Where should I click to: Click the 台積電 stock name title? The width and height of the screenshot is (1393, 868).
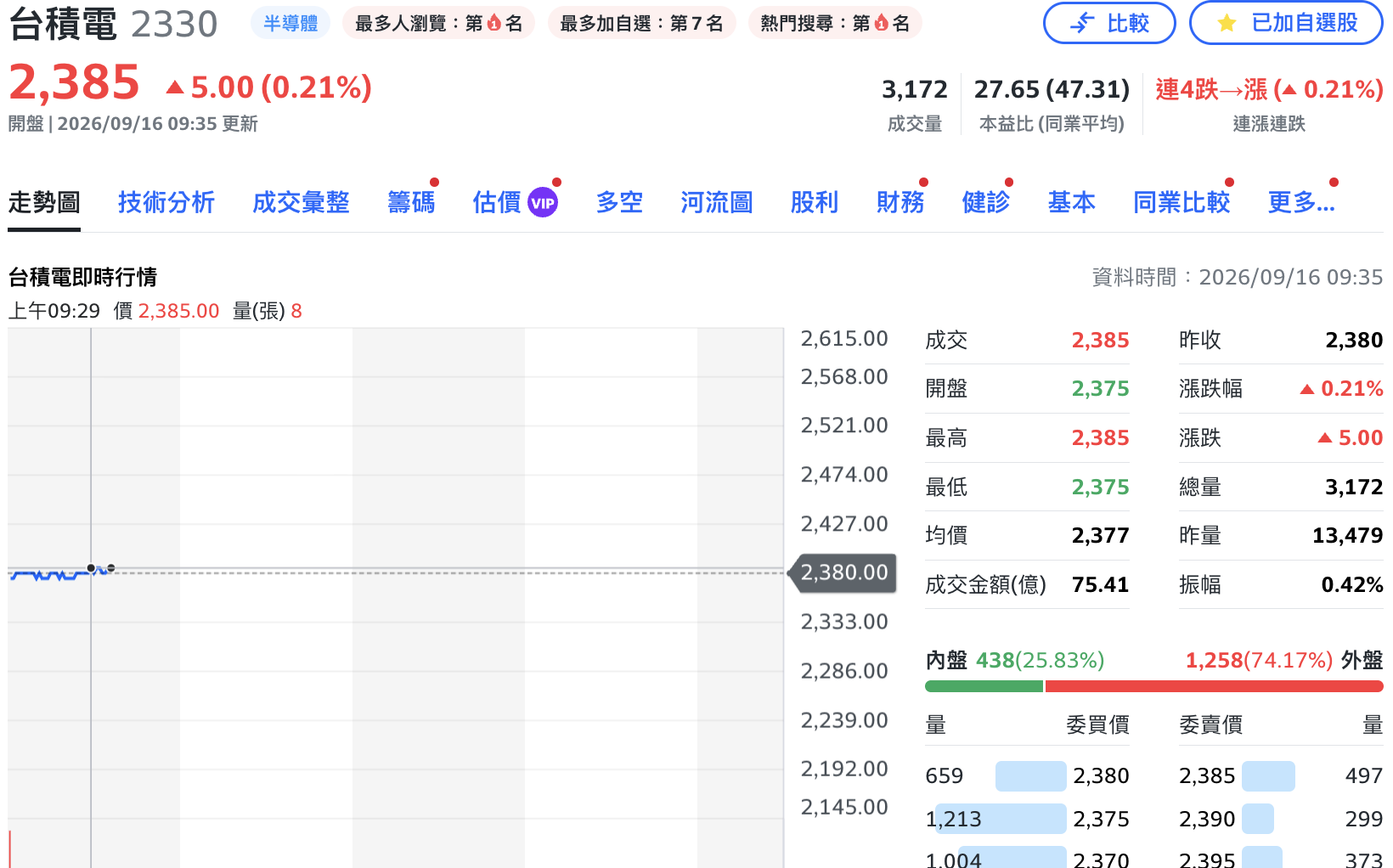(63, 24)
